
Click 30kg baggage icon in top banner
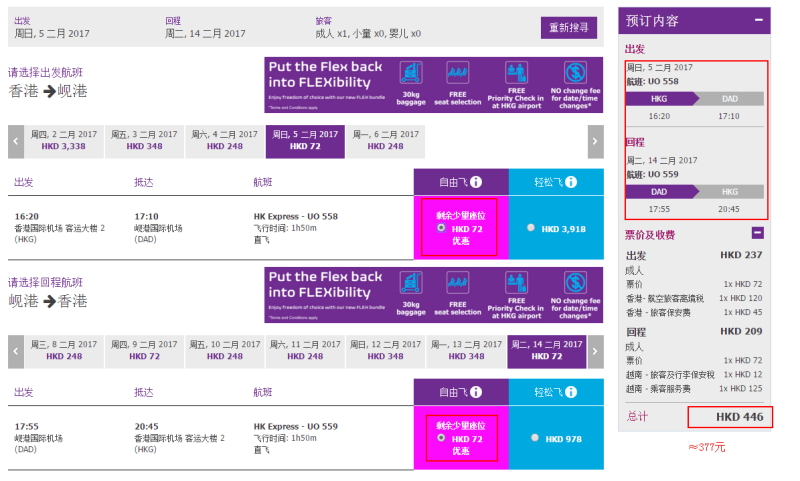[411, 72]
